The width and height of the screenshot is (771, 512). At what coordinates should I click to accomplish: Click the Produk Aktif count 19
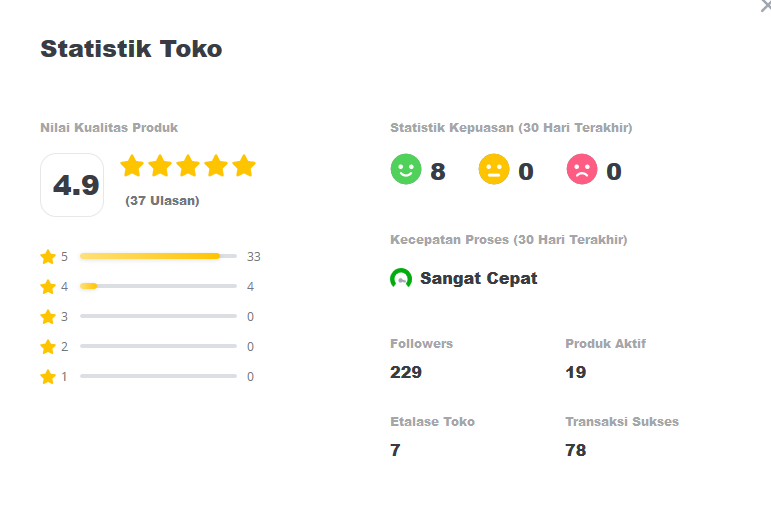coord(576,372)
